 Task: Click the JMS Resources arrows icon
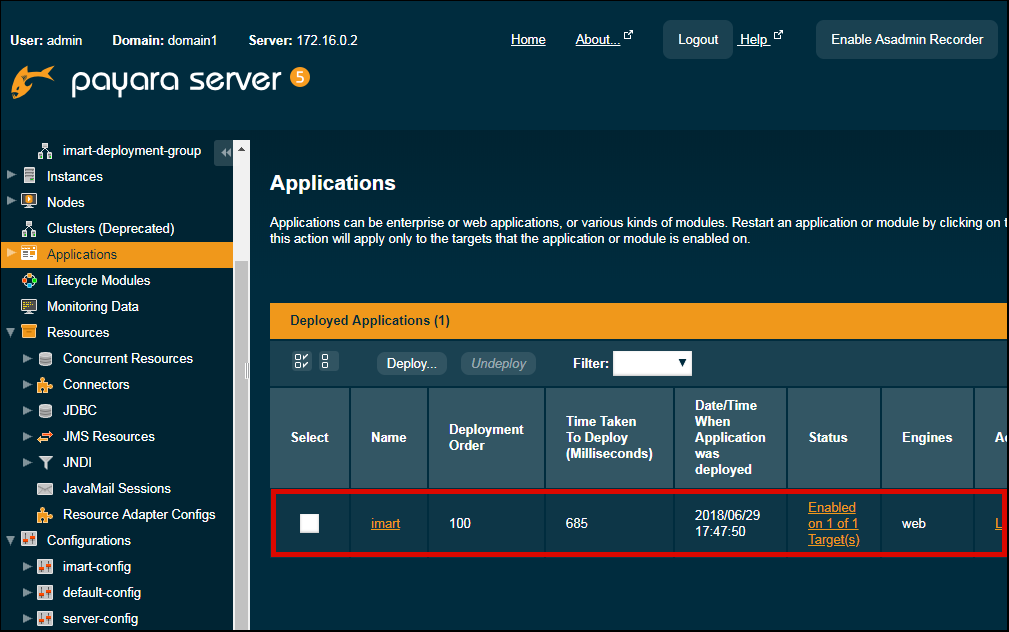point(45,437)
